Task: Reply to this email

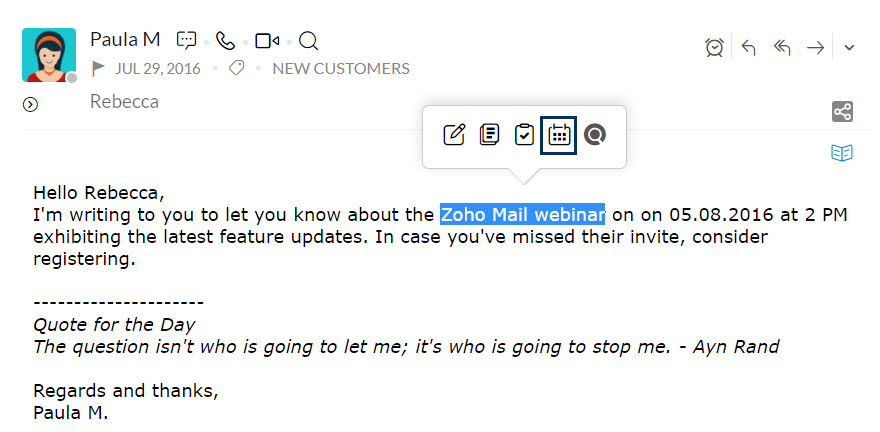Action: tap(748, 47)
